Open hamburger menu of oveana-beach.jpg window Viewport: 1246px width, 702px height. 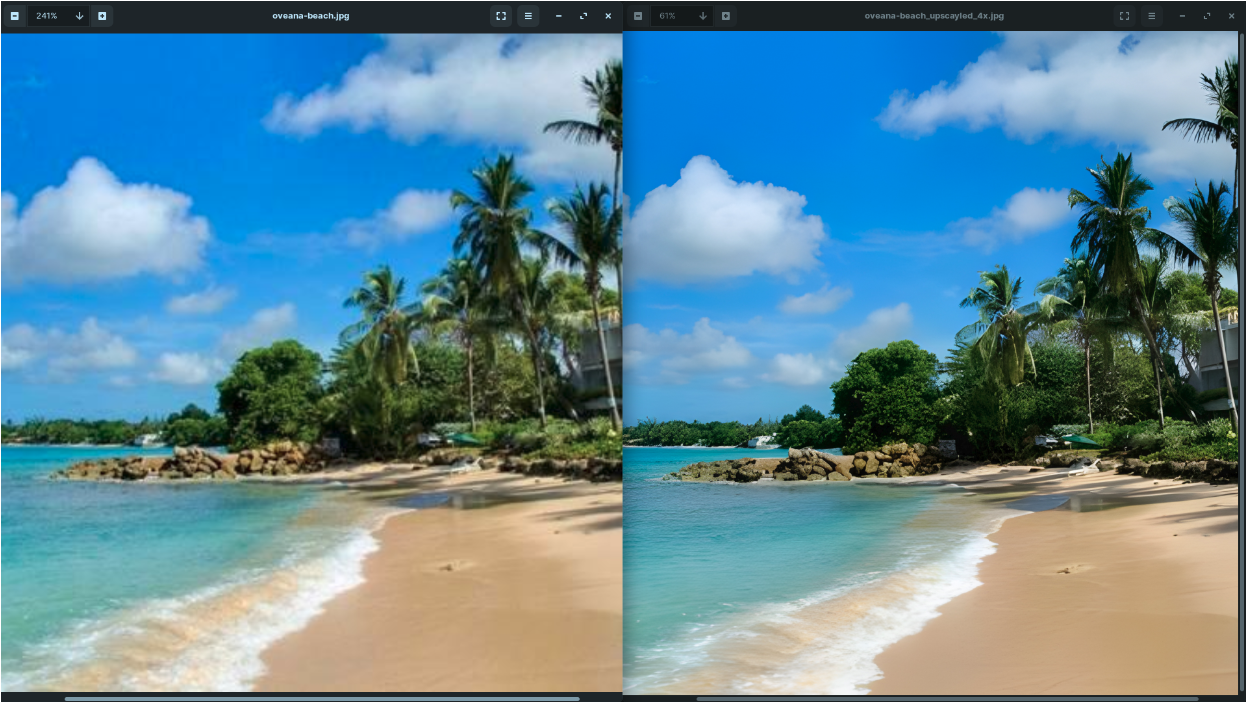(x=528, y=16)
